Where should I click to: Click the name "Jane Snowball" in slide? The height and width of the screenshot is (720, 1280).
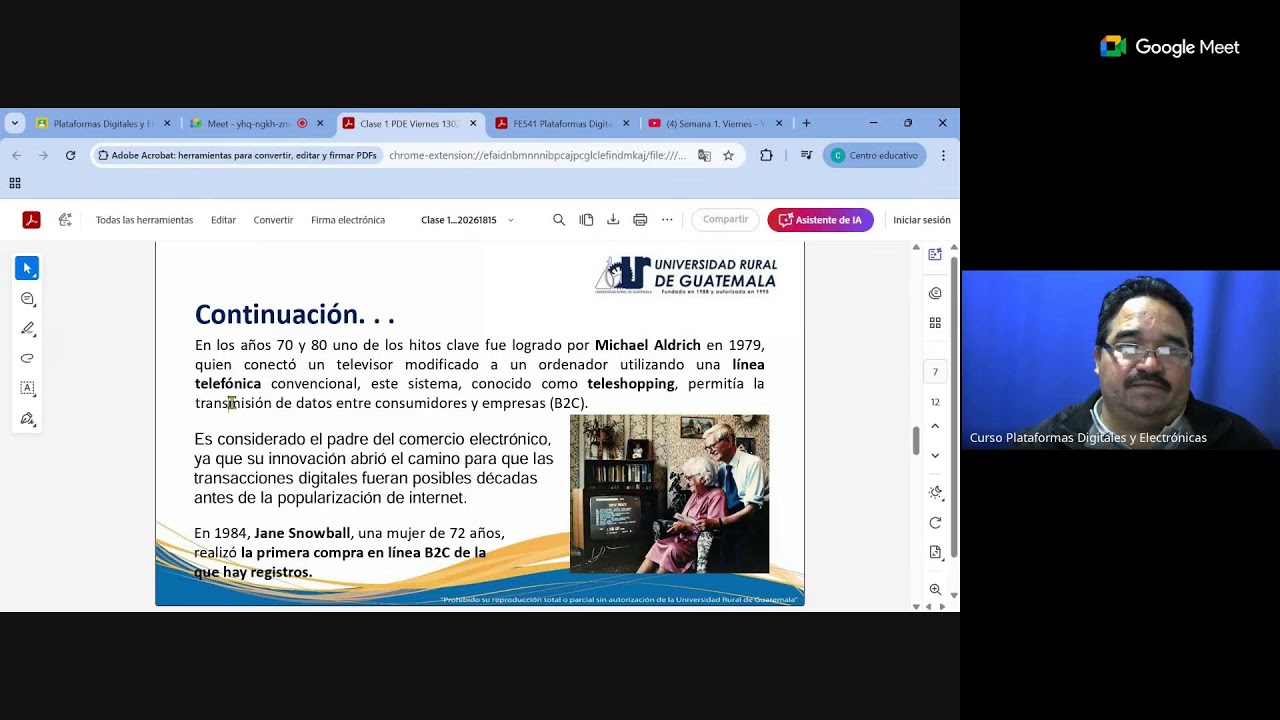tap(302, 533)
